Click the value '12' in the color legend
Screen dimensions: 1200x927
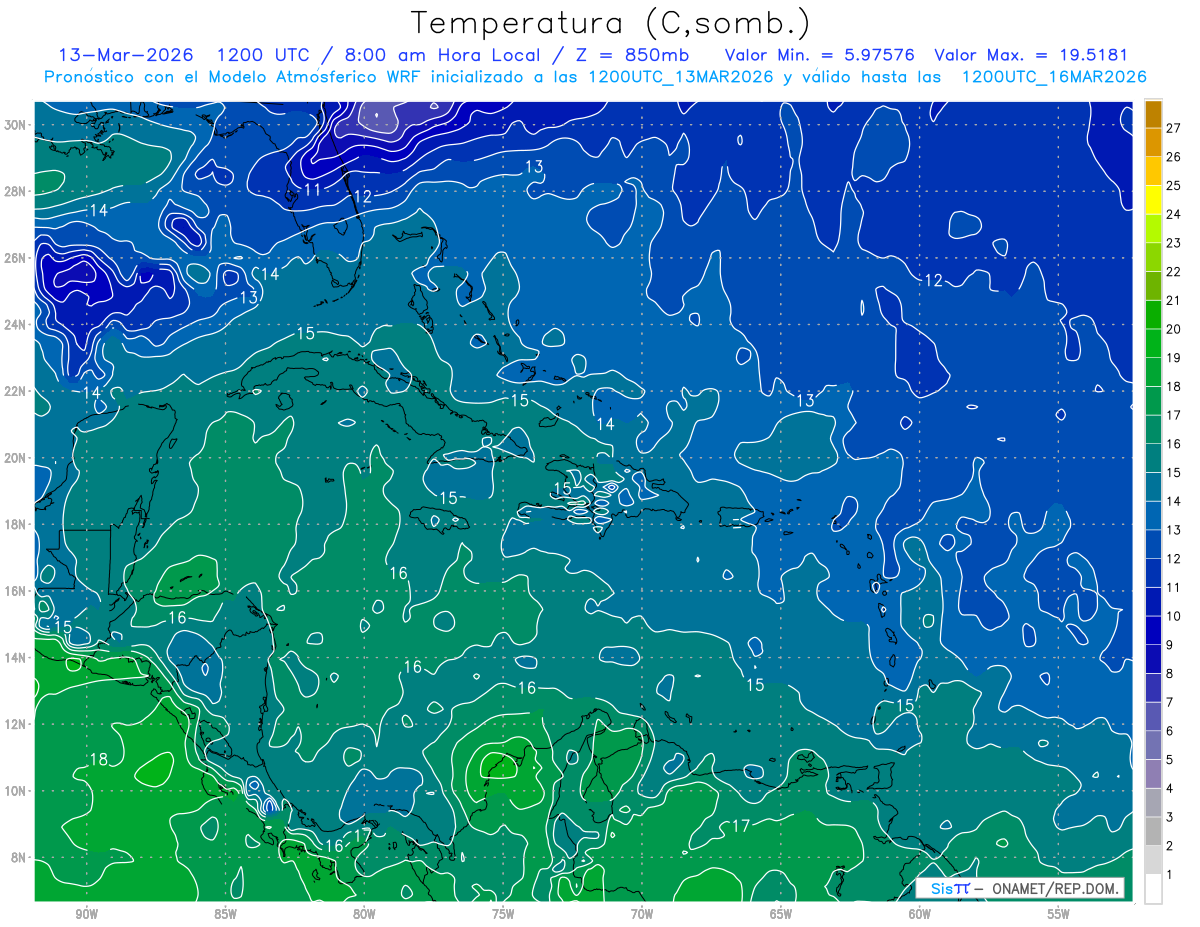(x=1174, y=558)
